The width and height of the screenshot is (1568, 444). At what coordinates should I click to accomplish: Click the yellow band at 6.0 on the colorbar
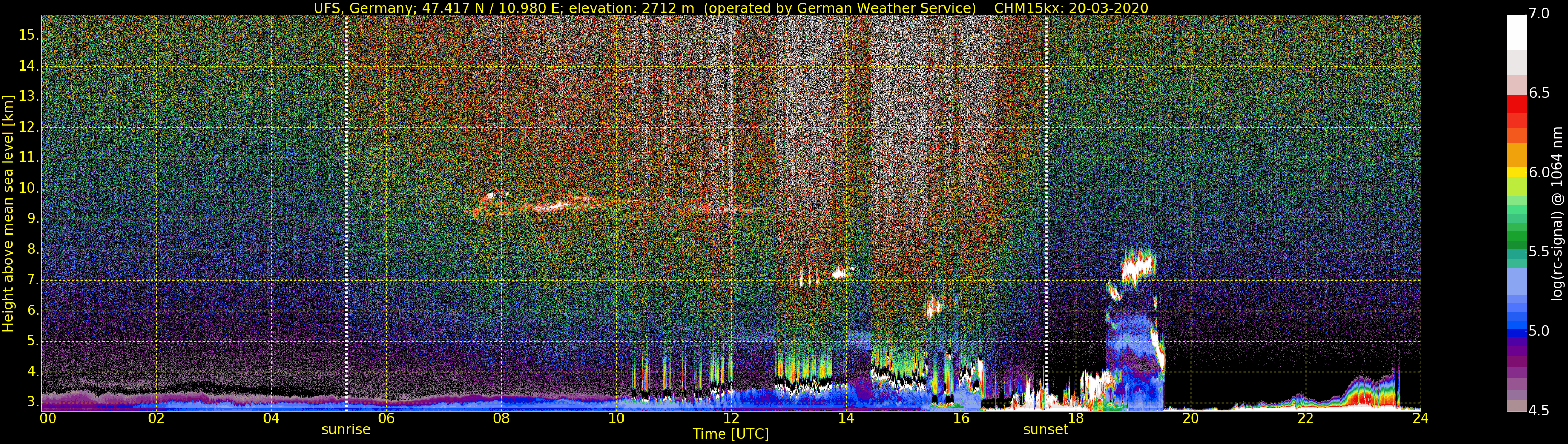pyautogui.click(x=1516, y=172)
